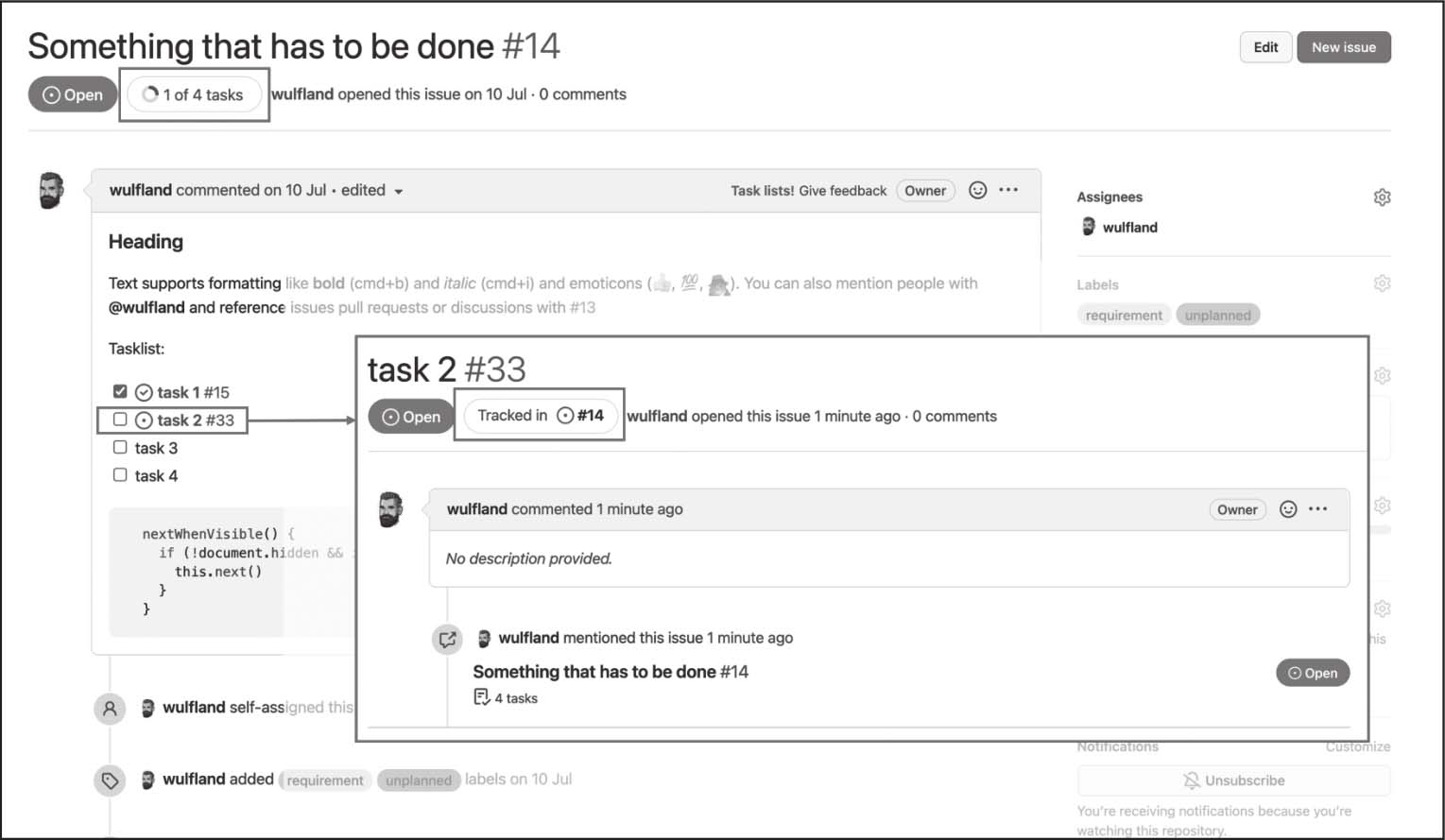The image size is (1445, 840).
Task: Click the person icon on the self-assigned event
Action: pyautogui.click(x=110, y=708)
